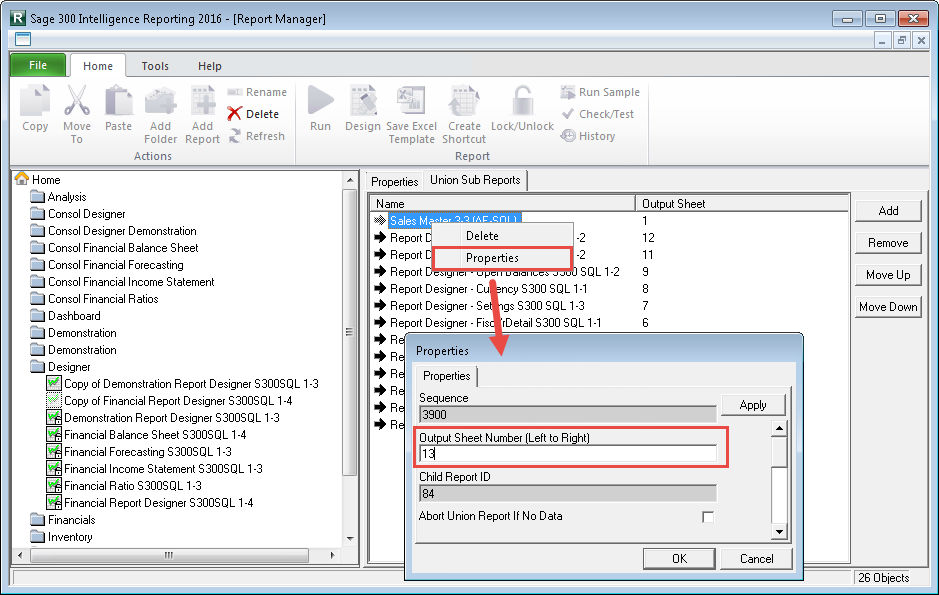
Task: Select the Consol Financial Ratios folder
Action: [x=95, y=299]
